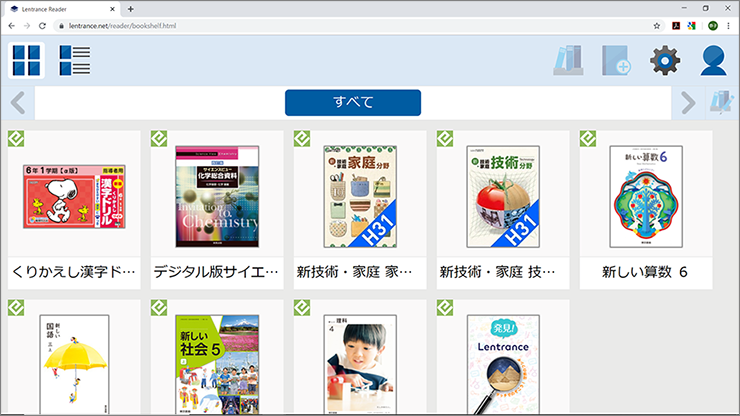Click the add book icon
This screenshot has height=416, width=740.
pos(616,60)
